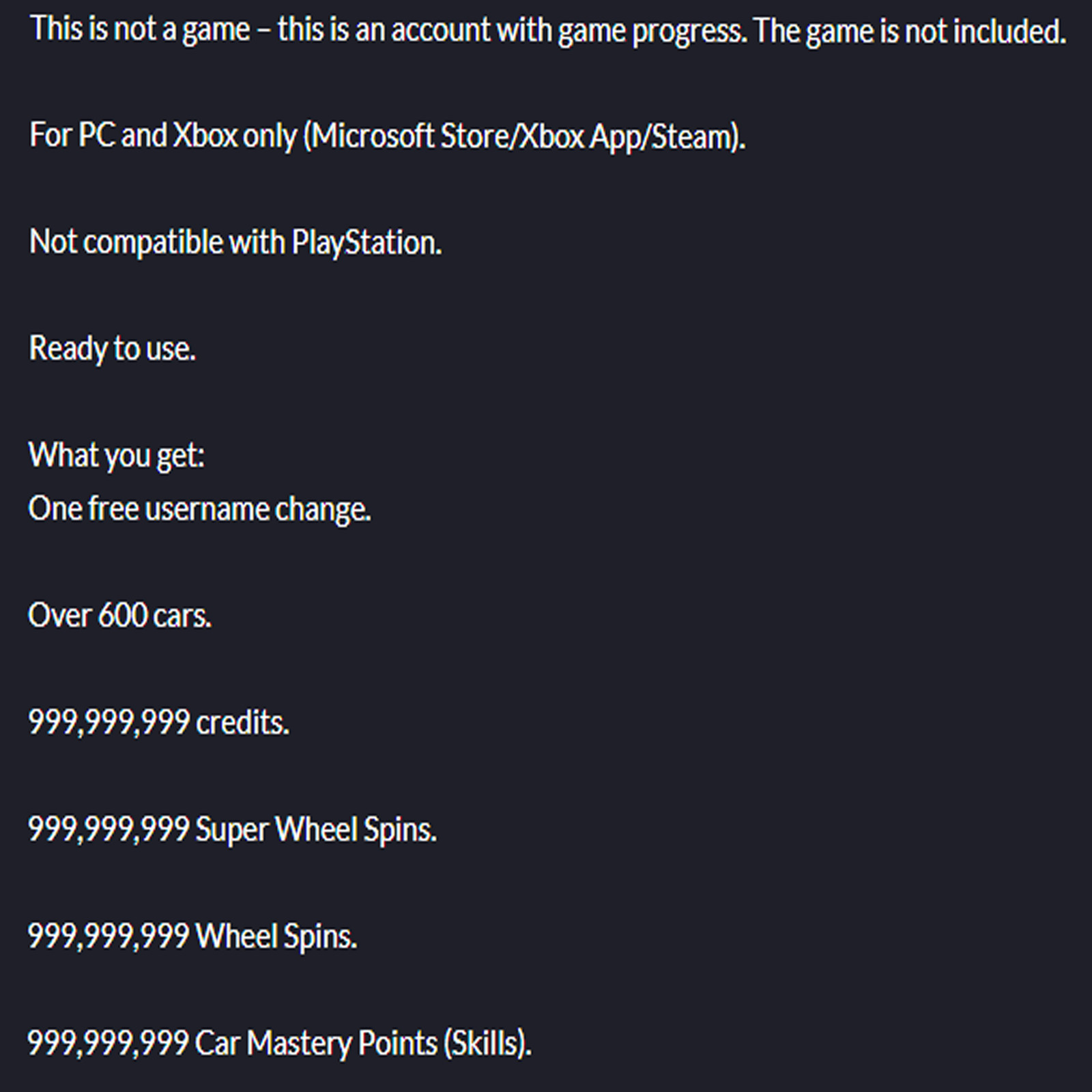Image resolution: width=1092 pixels, height=1092 pixels.
Task: Click 'Not compatible with PlayStation.' line
Action: (x=235, y=243)
